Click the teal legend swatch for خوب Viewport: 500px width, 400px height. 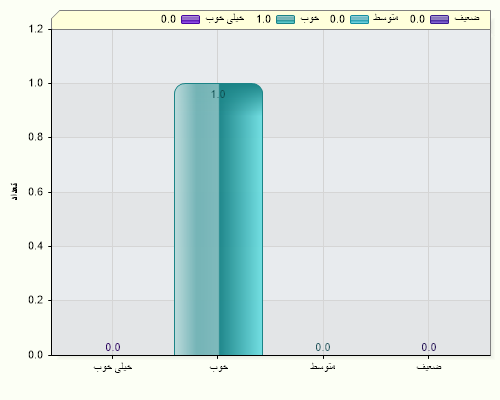click(285, 19)
